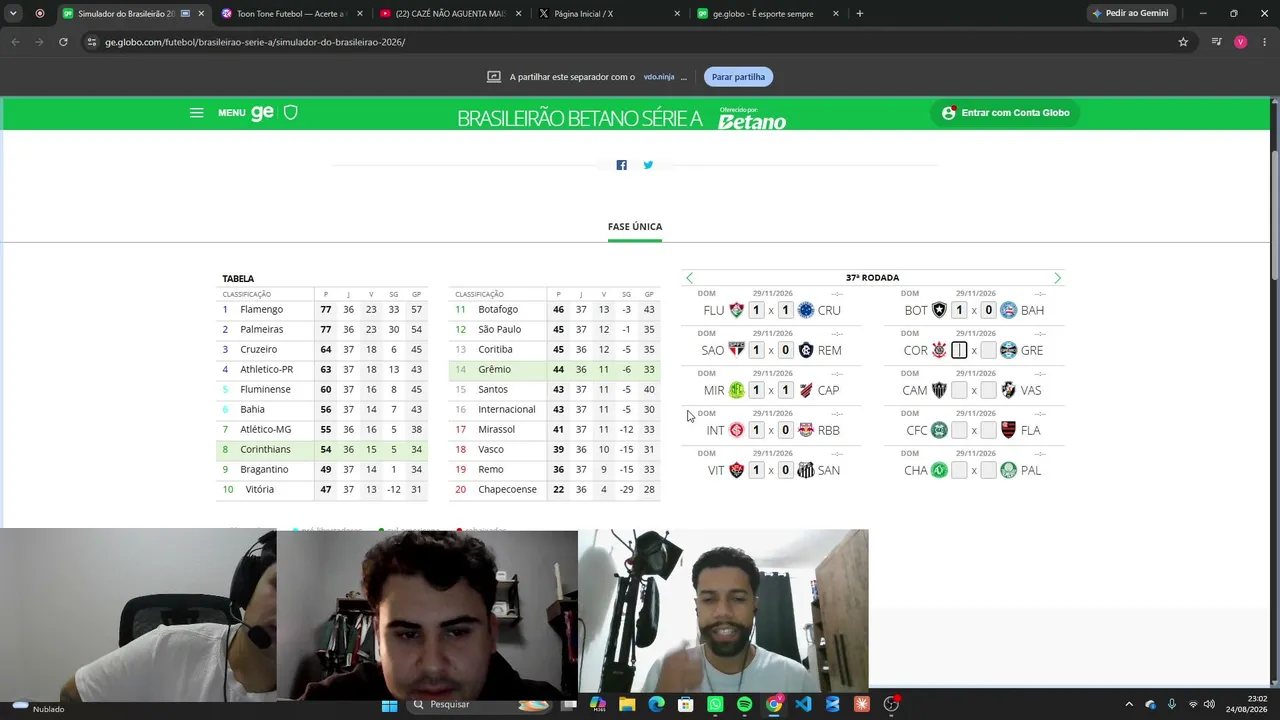Click the Coritiba (CFC) score field
The width and height of the screenshot is (1280, 720).
pyautogui.click(x=959, y=430)
